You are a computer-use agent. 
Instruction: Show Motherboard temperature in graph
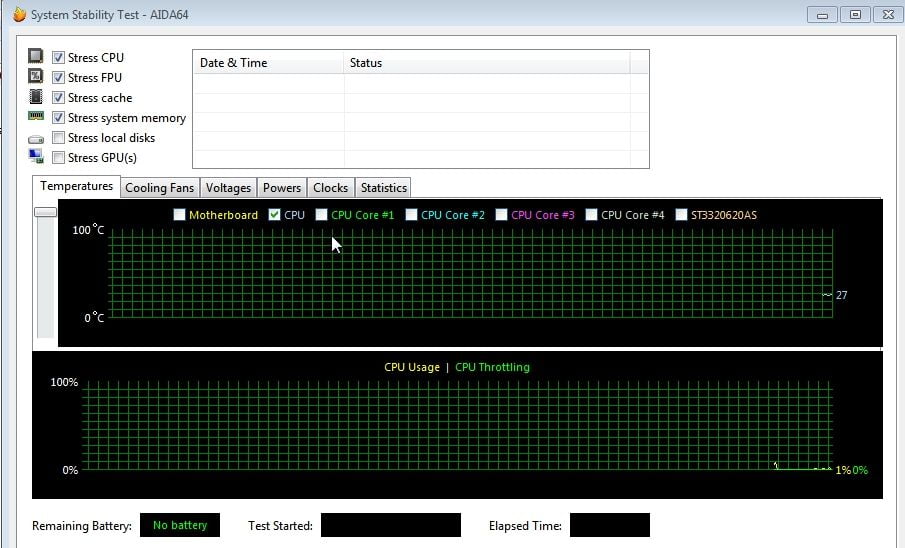[179, 215]
